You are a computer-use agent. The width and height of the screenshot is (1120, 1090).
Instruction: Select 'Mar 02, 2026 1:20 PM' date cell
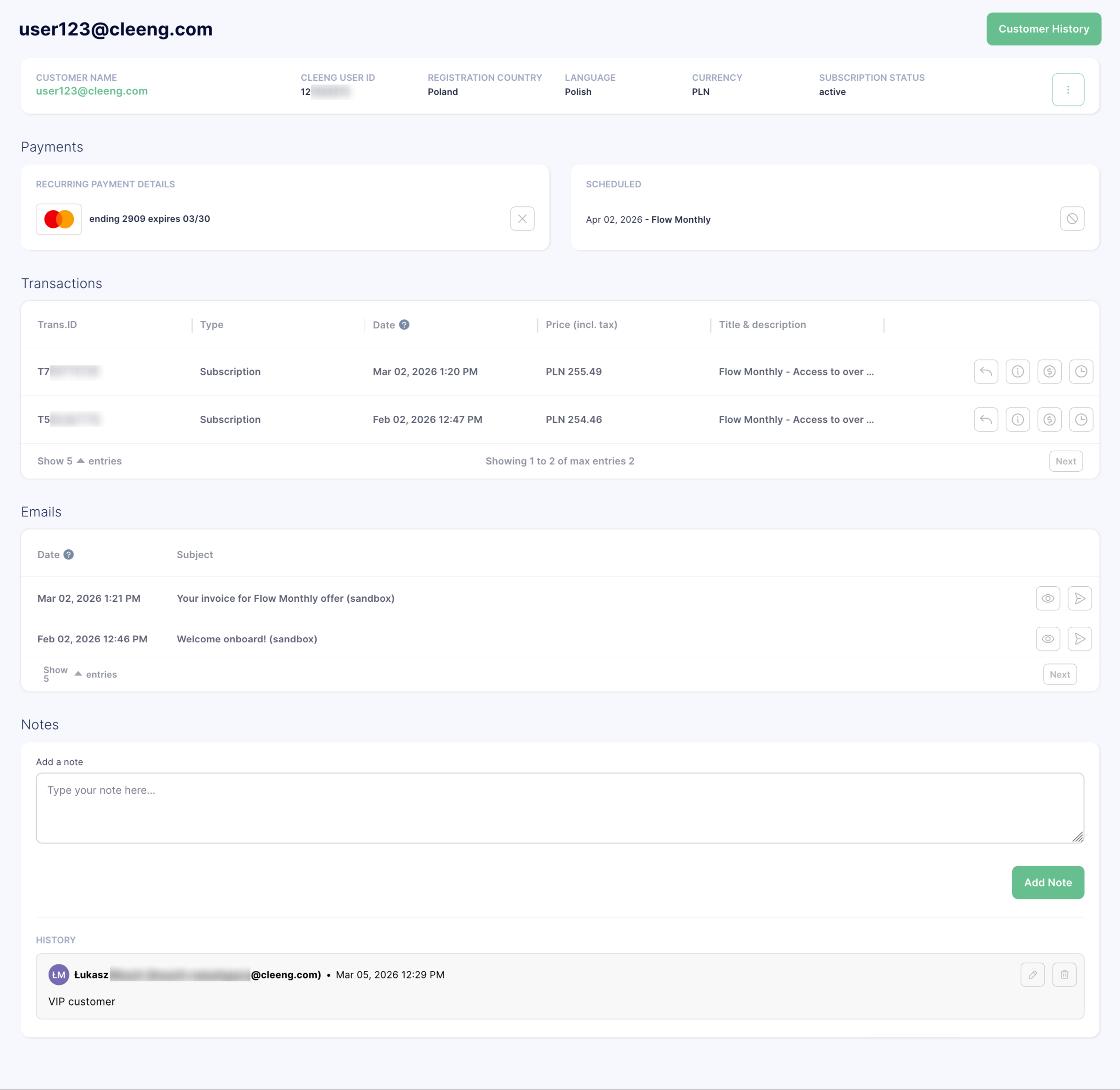(425, 372)
